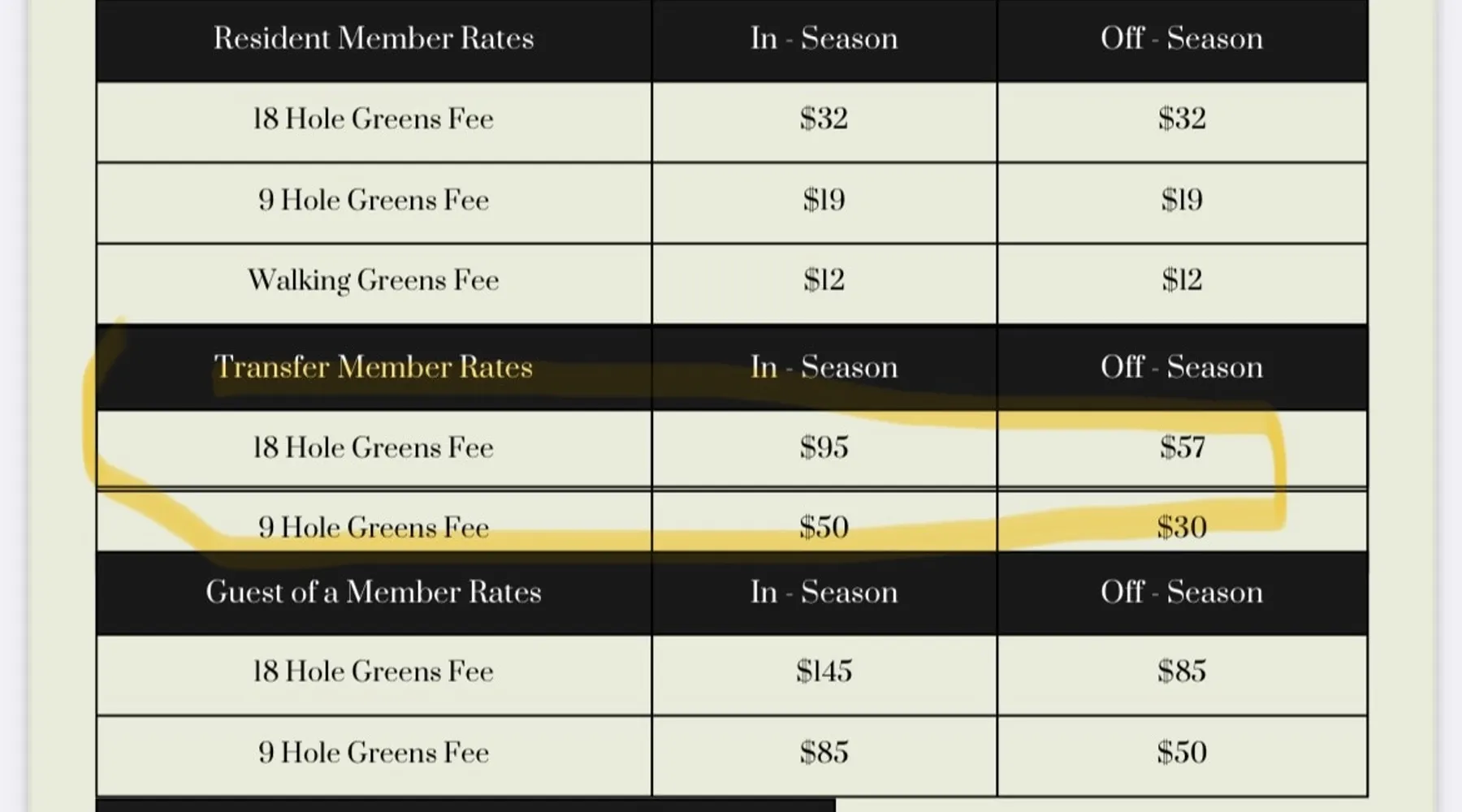Select the Walking Greens Fee row label
This screenshot has width=1462, height=812.
tap(374, 280)
